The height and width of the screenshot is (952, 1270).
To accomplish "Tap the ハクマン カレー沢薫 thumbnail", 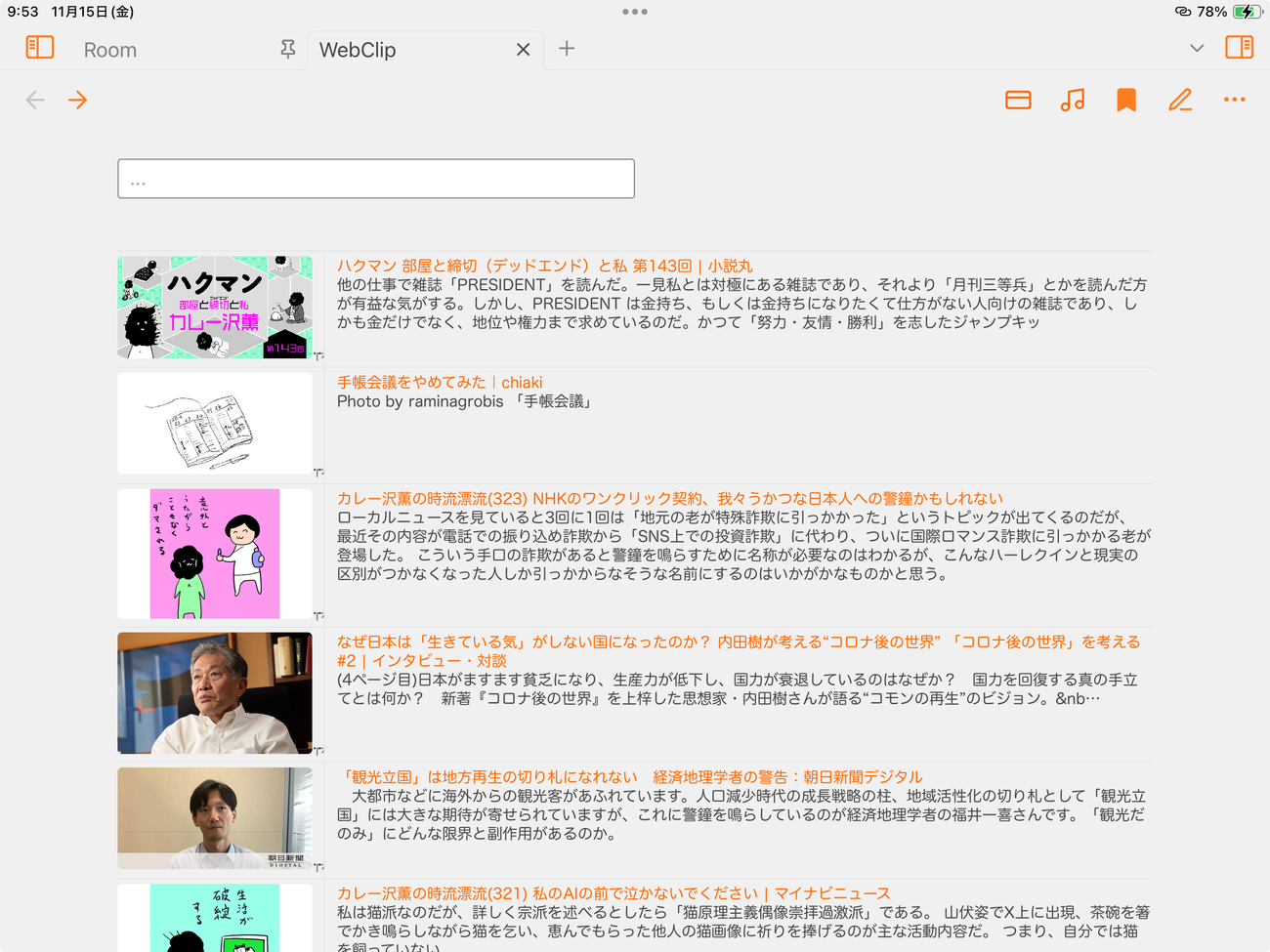I will pos(215,308).
